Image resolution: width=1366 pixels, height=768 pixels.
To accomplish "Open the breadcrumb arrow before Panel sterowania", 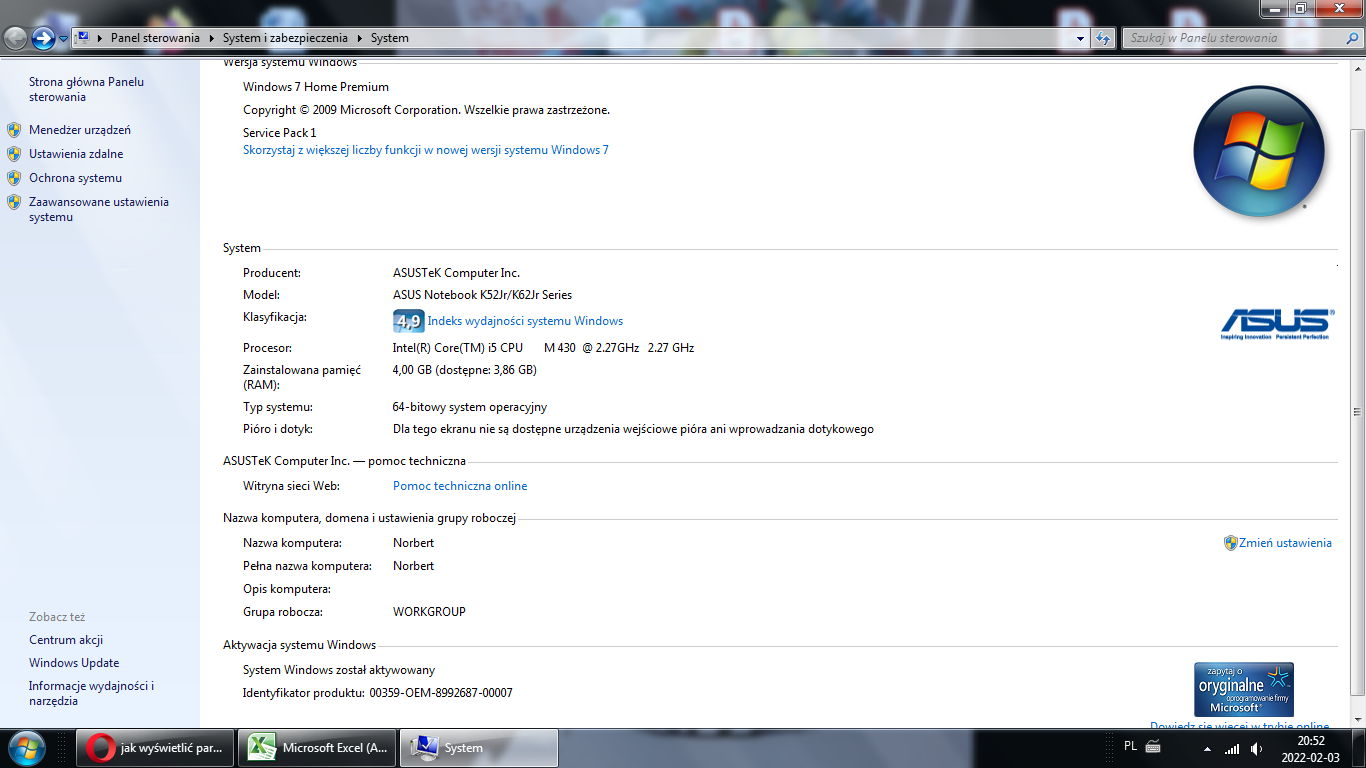I will coord(99,38).
